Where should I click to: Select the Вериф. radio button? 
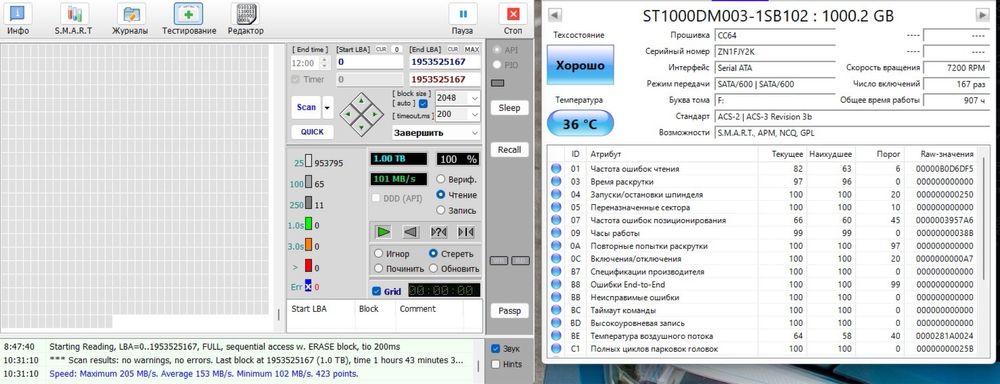coord(441,179)
